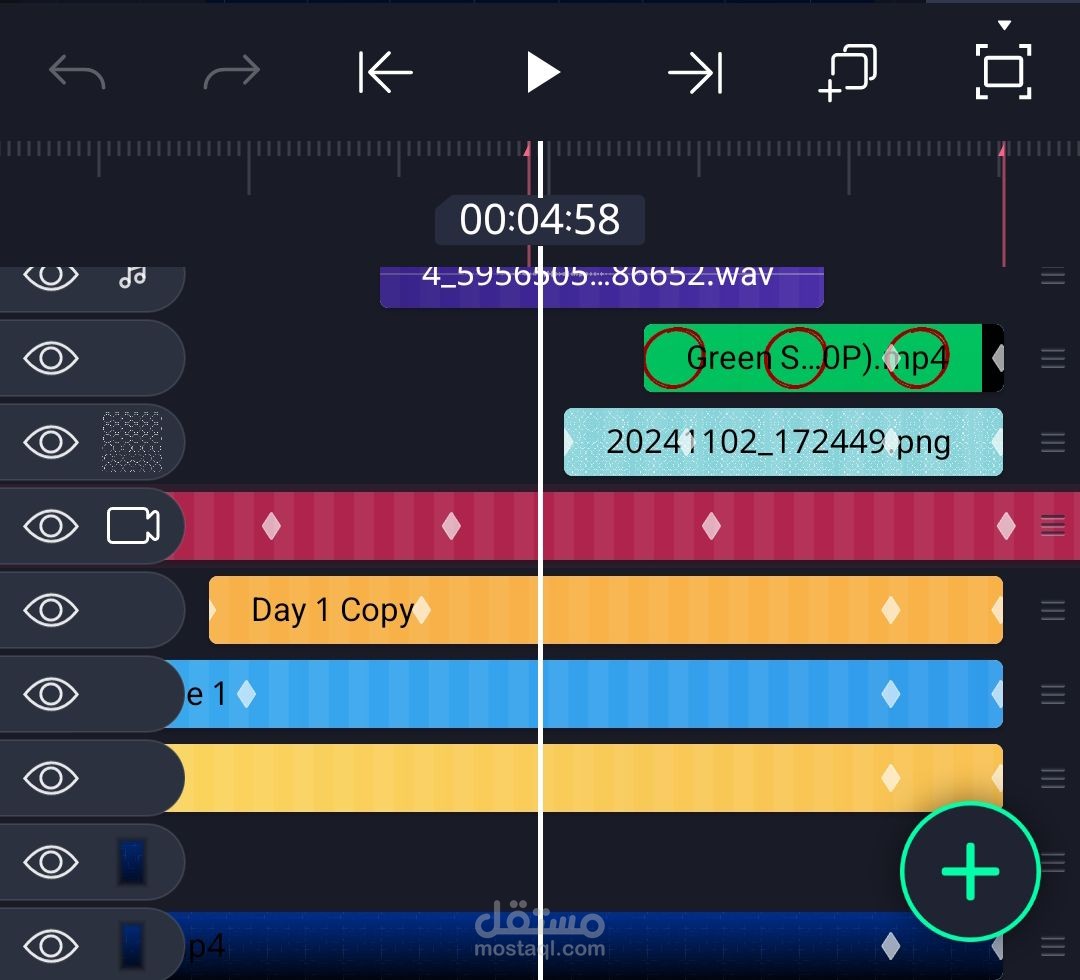Select the png layer's dotted thumbnail

point(132,442)
